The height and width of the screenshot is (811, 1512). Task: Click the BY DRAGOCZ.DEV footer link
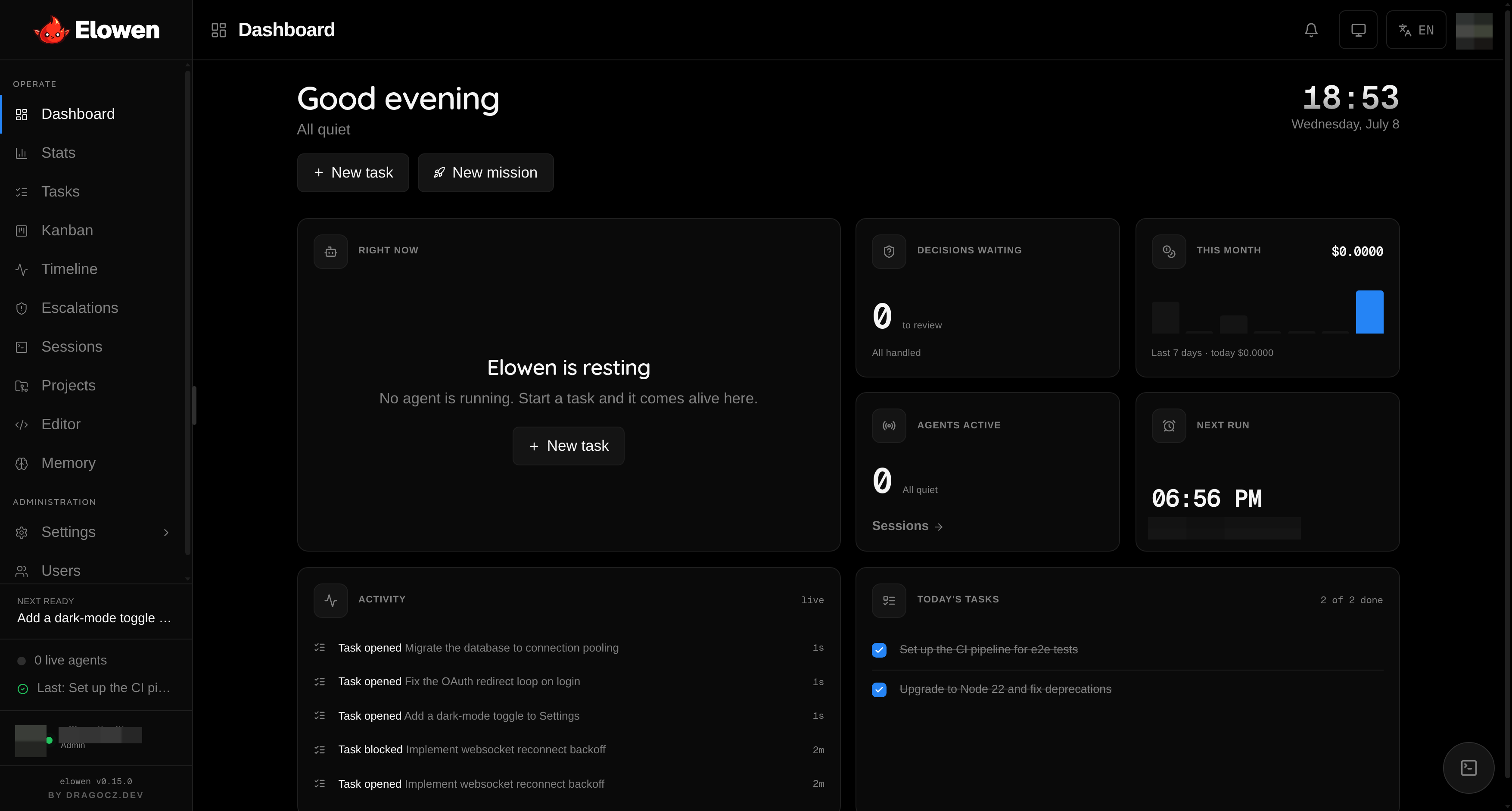96,795
